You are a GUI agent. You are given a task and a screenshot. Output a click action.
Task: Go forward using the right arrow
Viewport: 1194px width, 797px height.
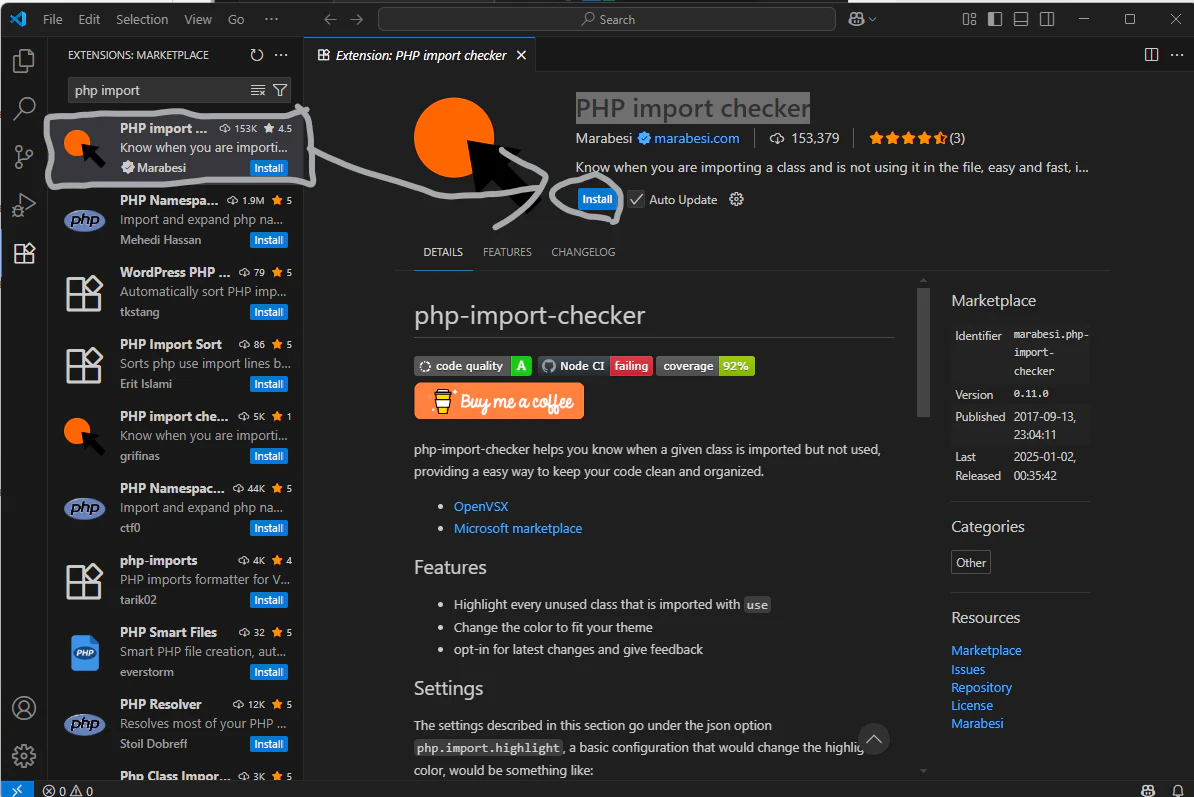coord(356,19)
